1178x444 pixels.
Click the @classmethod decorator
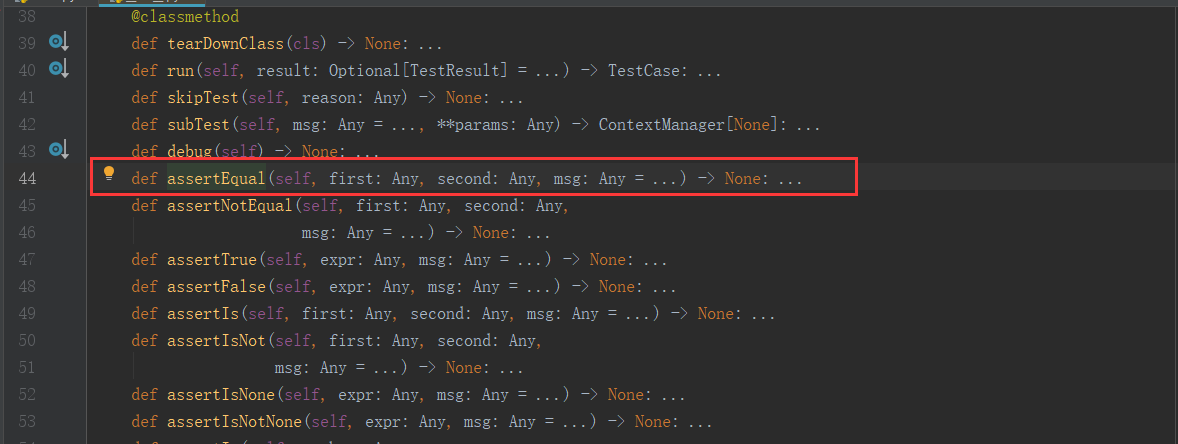(x=185, y=17)
